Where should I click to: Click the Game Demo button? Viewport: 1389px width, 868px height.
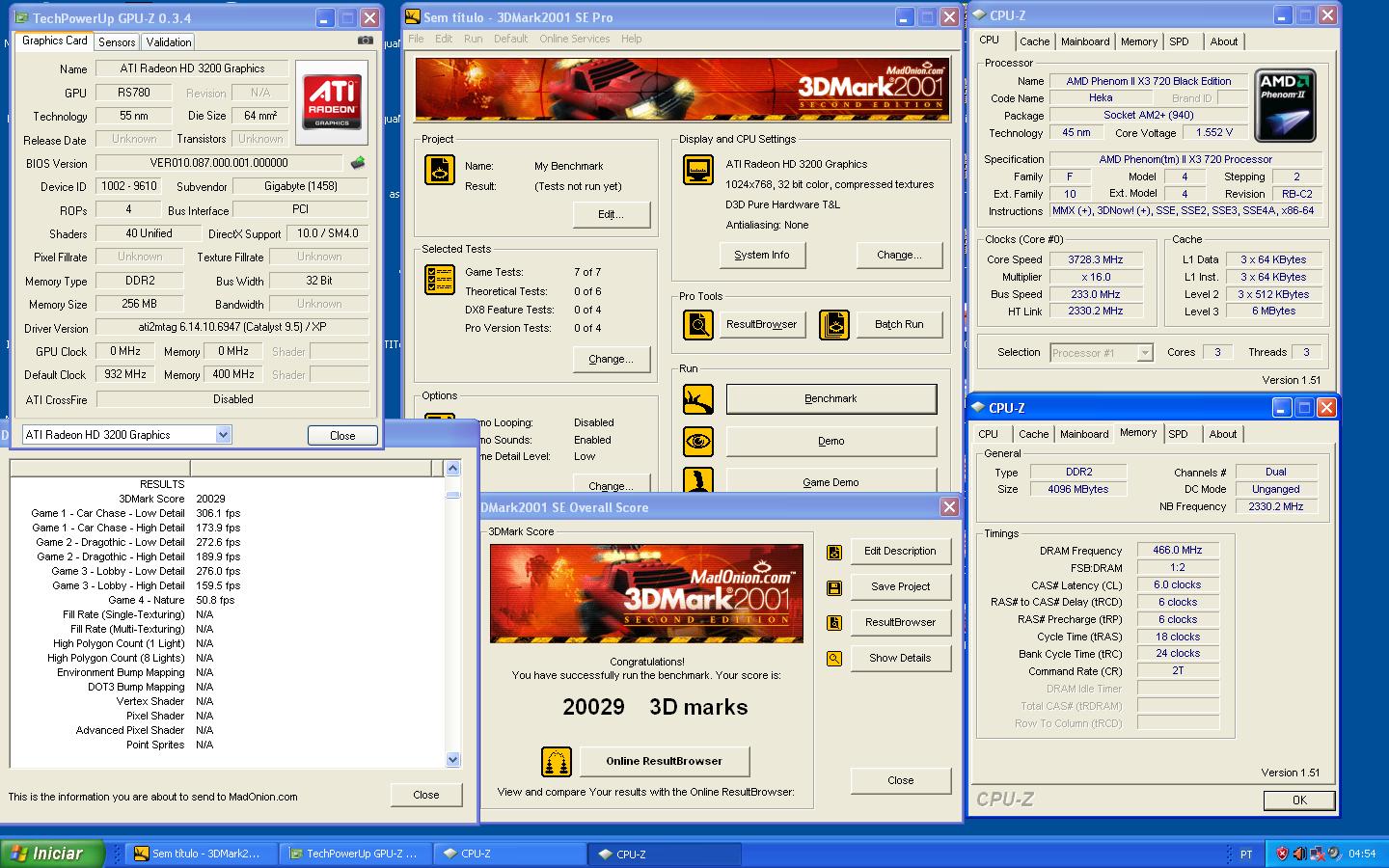[x=831, y=479]
